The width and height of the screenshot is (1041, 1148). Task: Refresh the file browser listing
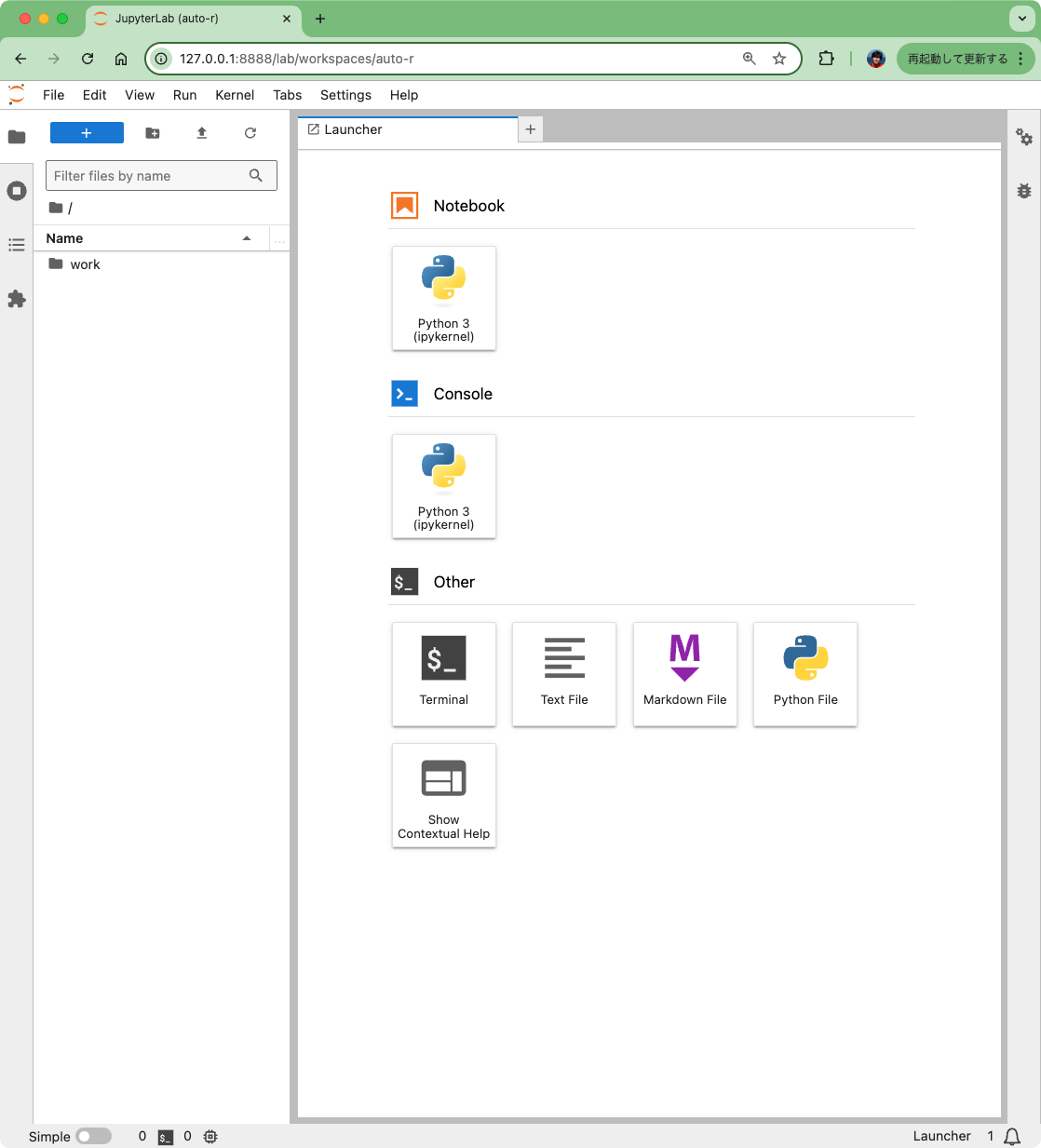tap(250, 133)
